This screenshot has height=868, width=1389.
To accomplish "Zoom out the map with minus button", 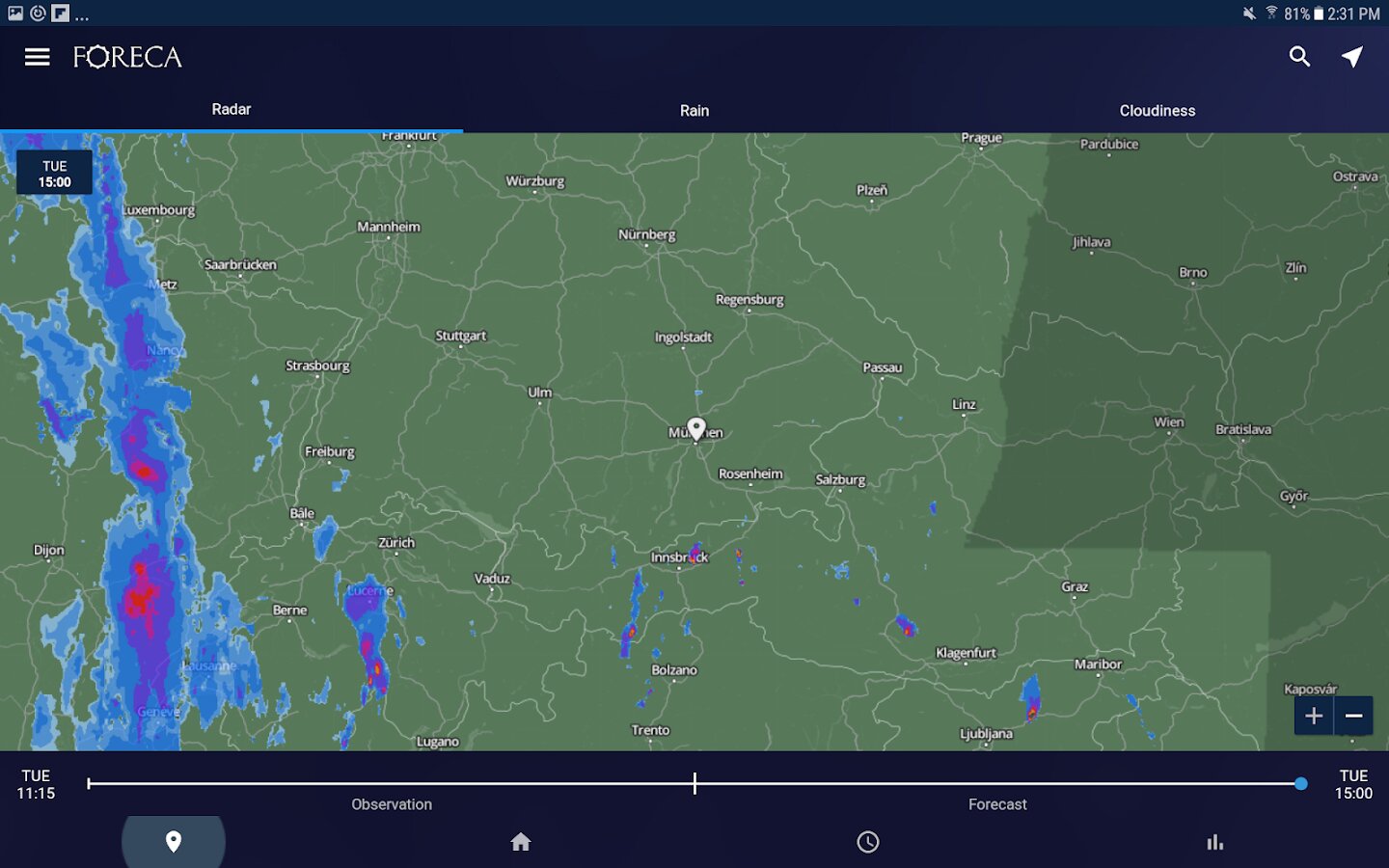I will [1353, 716].
